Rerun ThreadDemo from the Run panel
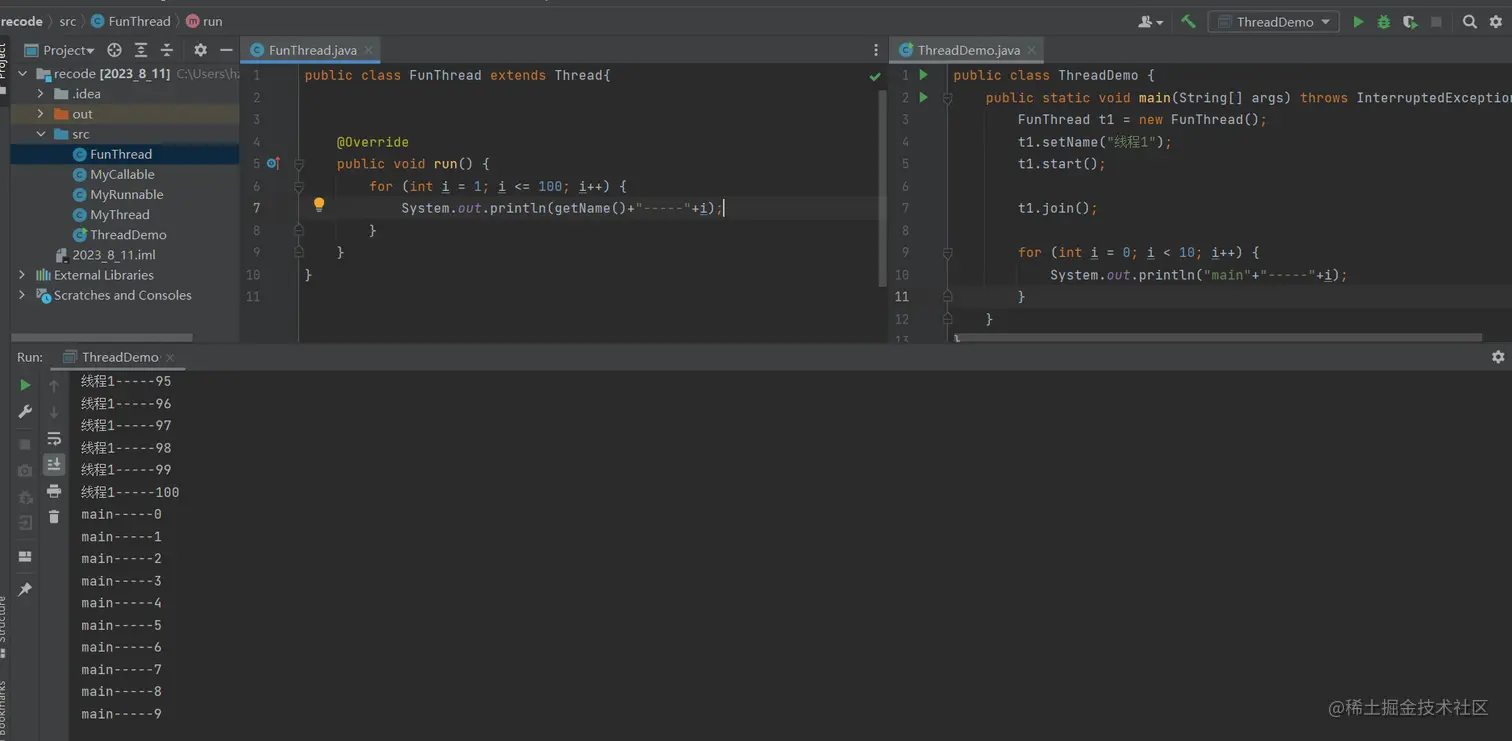 click(x=25, y=385)
